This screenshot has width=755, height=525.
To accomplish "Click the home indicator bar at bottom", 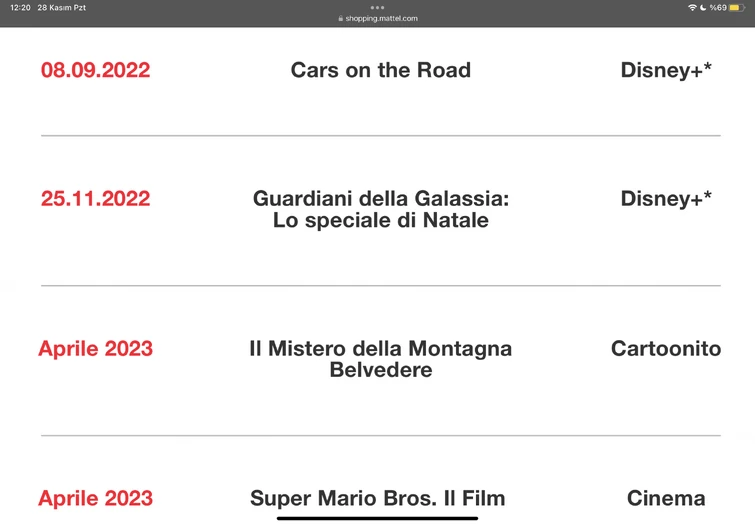I will [377, 518].
